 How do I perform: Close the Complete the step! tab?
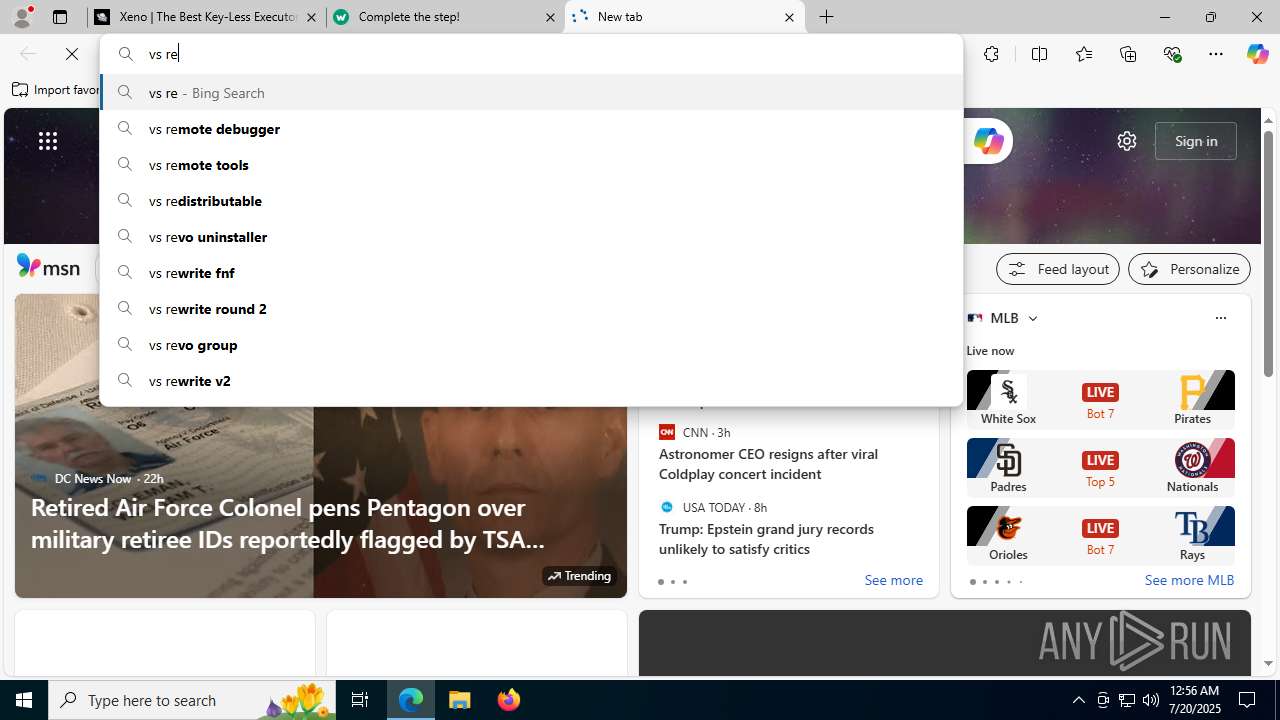[x=550, y=17]
